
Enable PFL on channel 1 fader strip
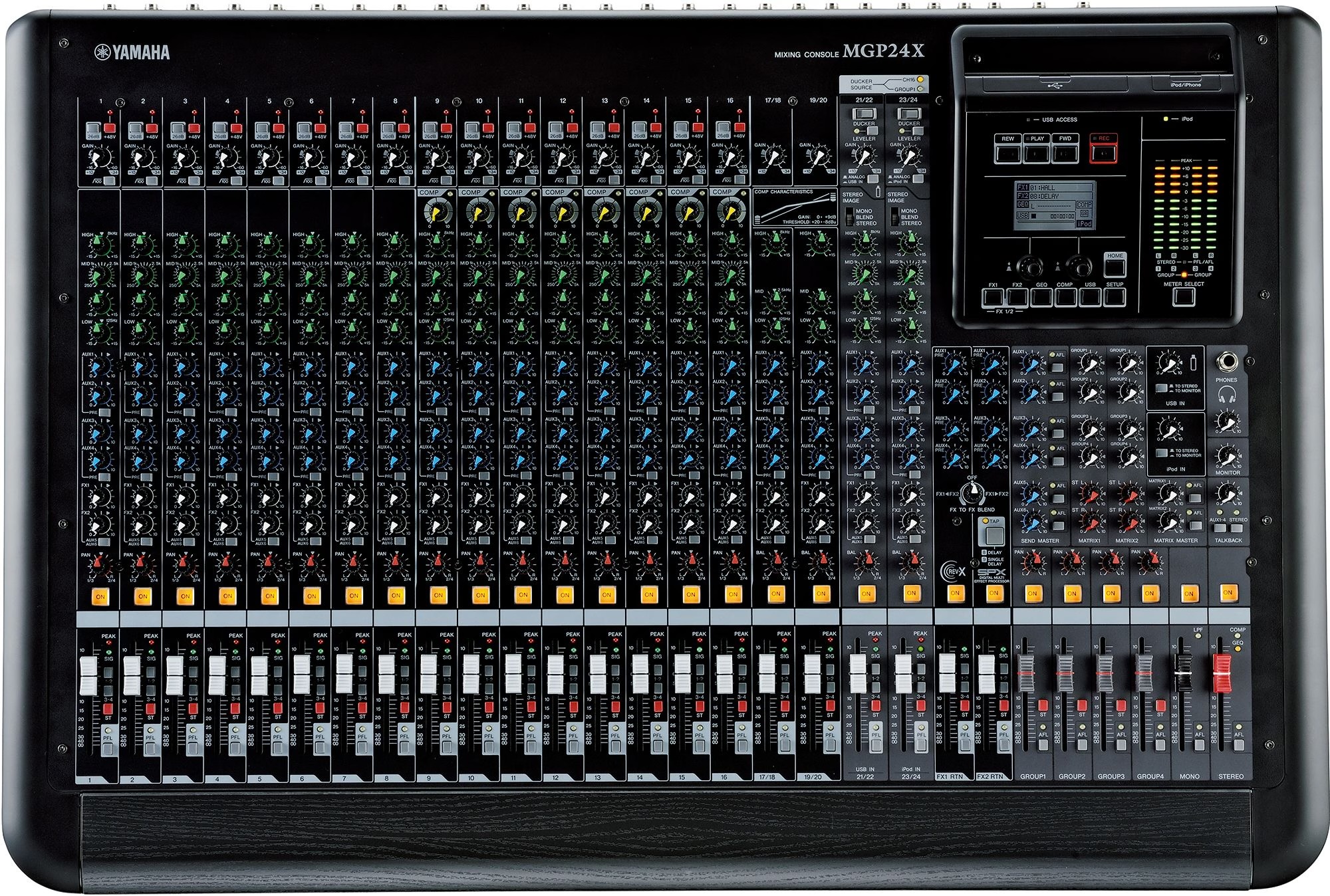[108, 749]
